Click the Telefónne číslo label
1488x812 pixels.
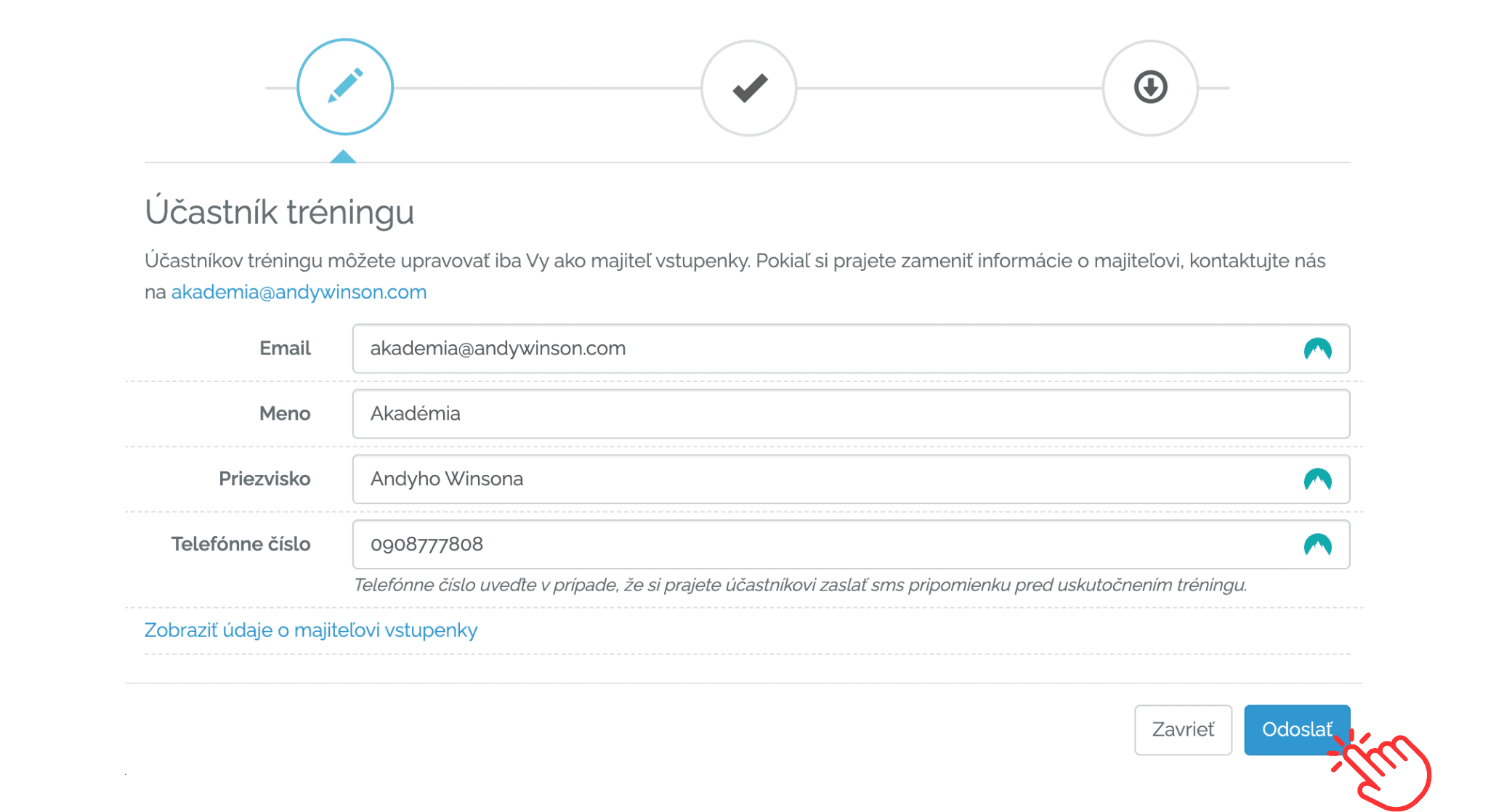pos(240,545)
